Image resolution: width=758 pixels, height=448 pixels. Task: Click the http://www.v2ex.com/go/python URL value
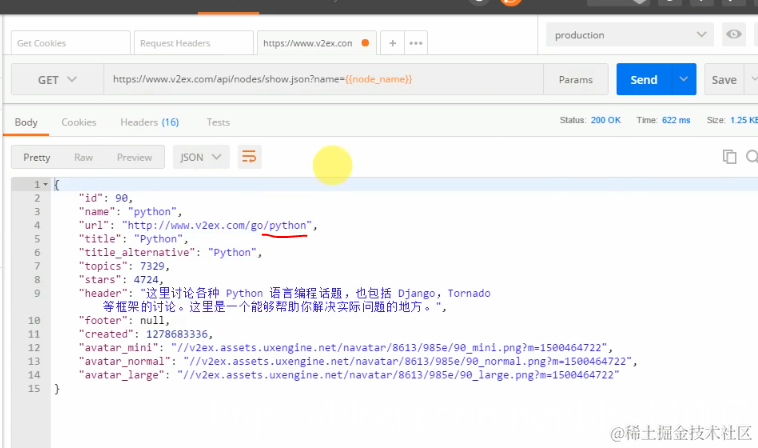pyautogui.click(x=217, y=225)
